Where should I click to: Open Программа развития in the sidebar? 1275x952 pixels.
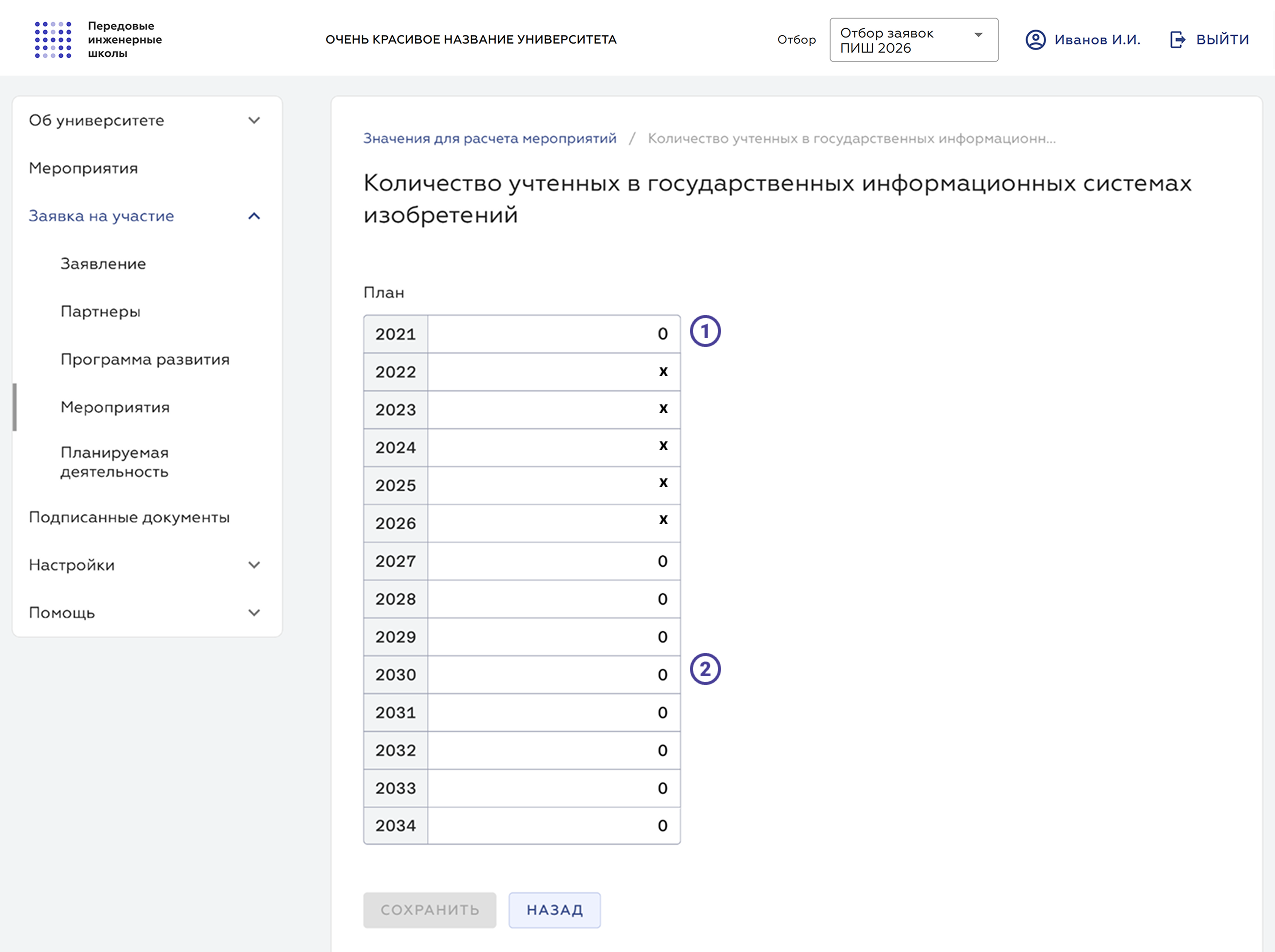click(145, 360)
